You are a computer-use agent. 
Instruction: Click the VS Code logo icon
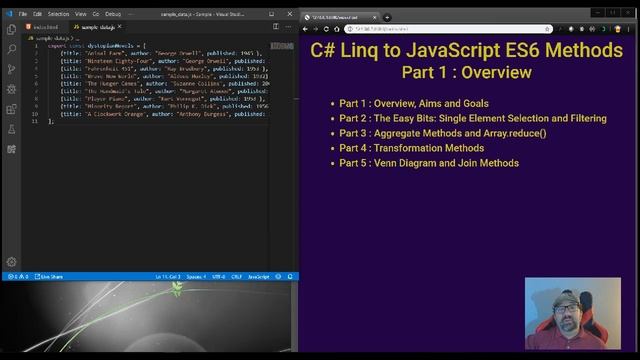(x=9, y=14)
